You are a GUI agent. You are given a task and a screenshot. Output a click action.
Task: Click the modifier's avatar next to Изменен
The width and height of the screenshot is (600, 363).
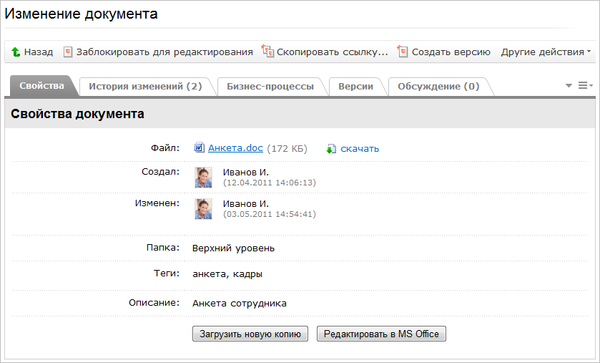coord(203,208)
